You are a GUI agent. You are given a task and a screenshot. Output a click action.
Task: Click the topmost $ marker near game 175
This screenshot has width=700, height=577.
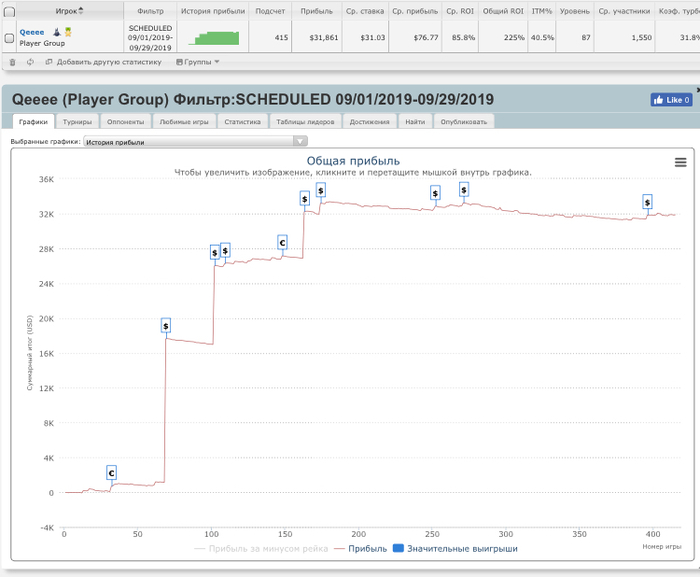tap(321, 190)
